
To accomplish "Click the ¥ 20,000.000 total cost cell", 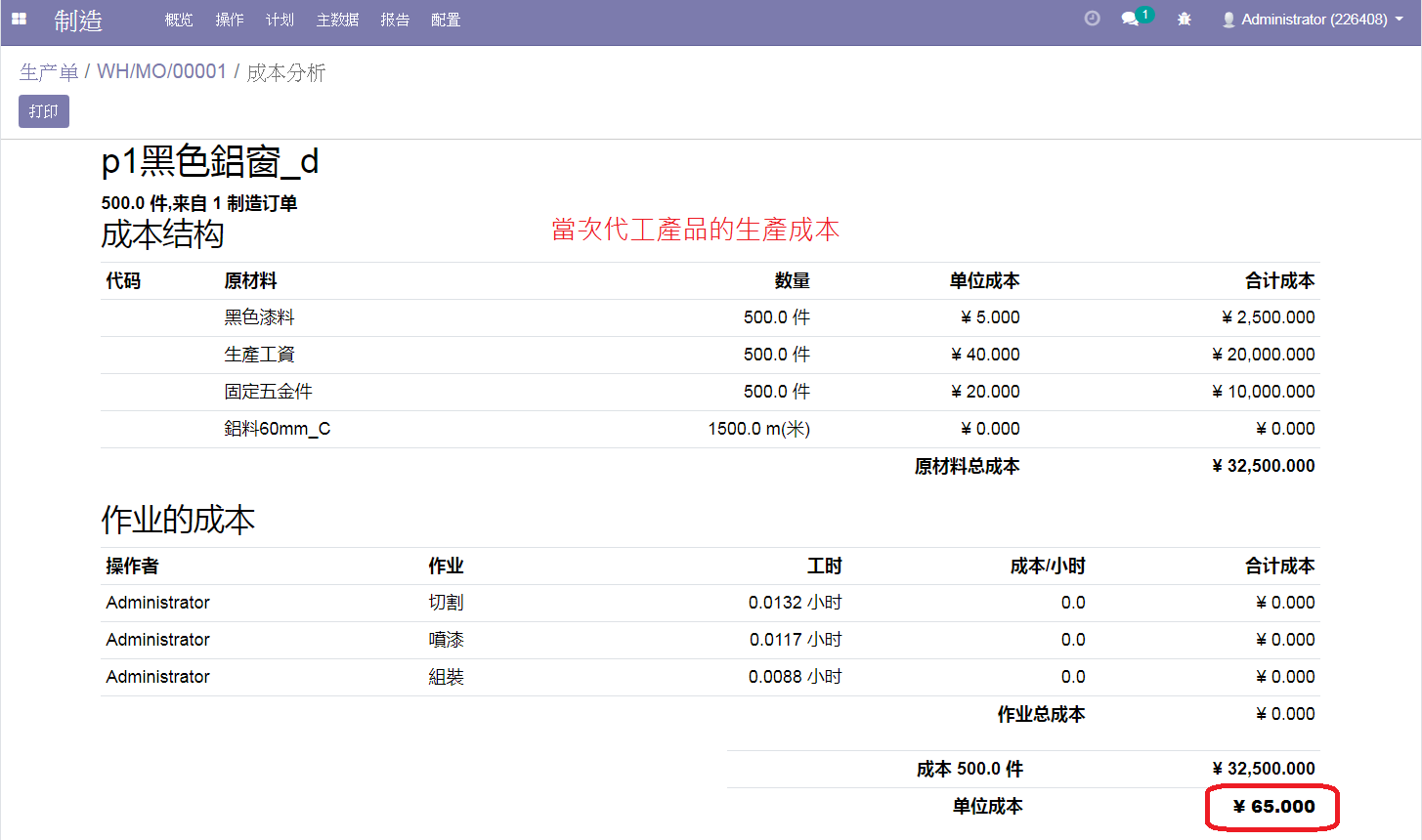I will (1264, 355).
